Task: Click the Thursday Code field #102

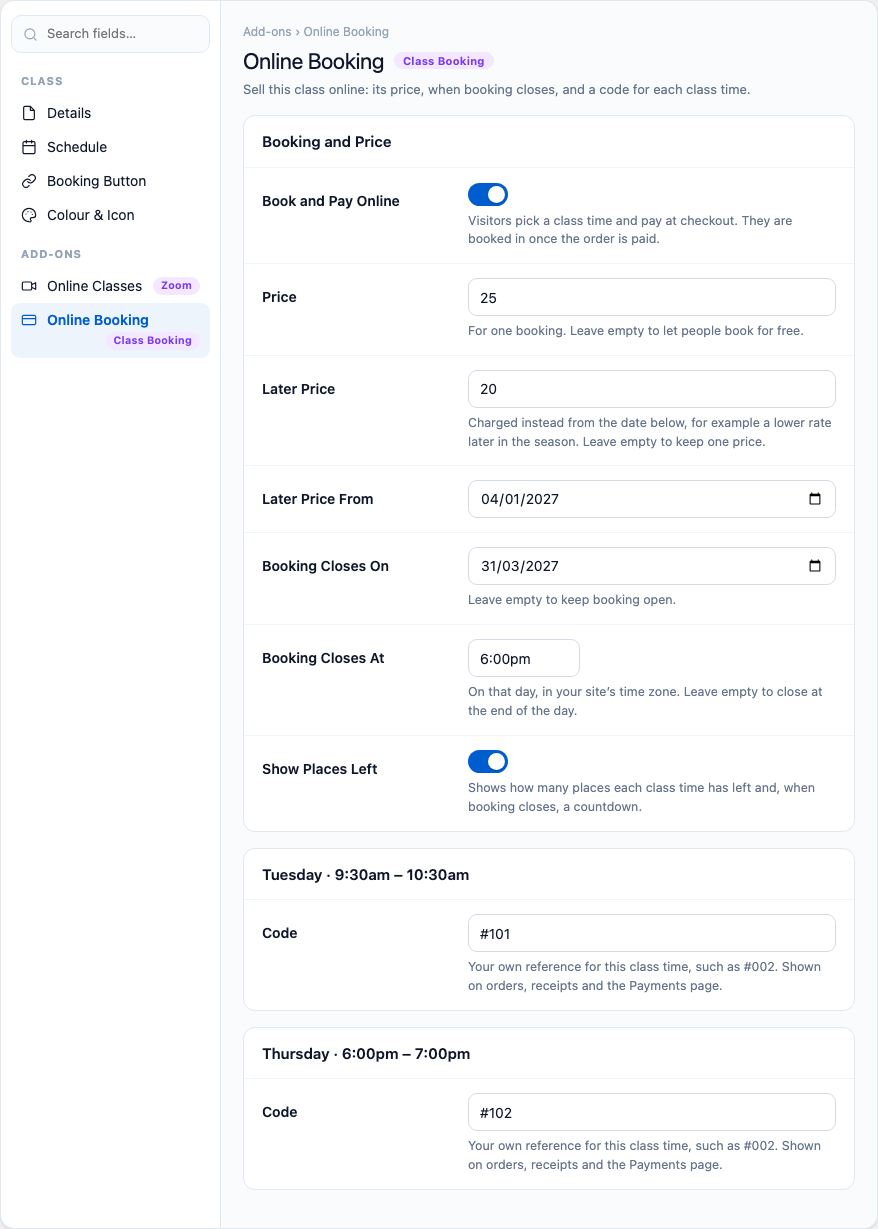Action: (652, 1112)
